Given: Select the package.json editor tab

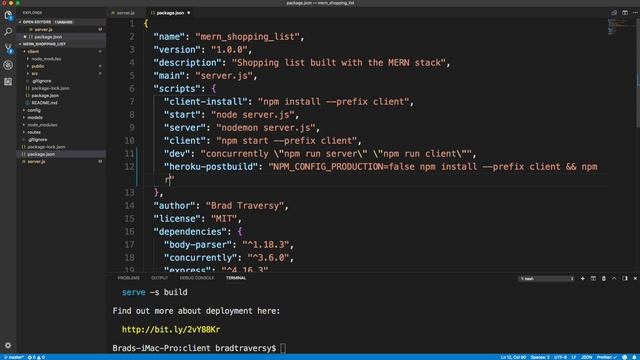Looking at the screenshot, I should pos(170,13).
